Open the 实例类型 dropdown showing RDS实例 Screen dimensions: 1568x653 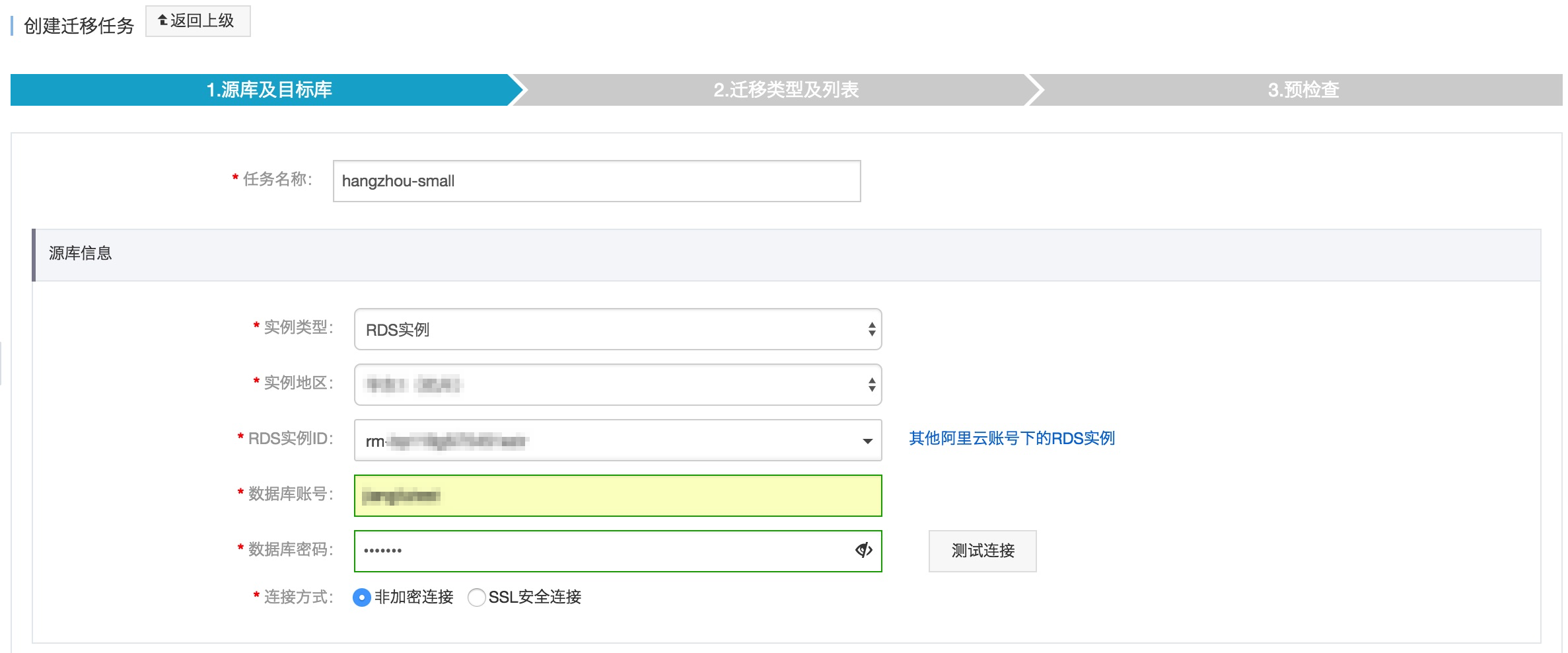[x=618, y=329]
